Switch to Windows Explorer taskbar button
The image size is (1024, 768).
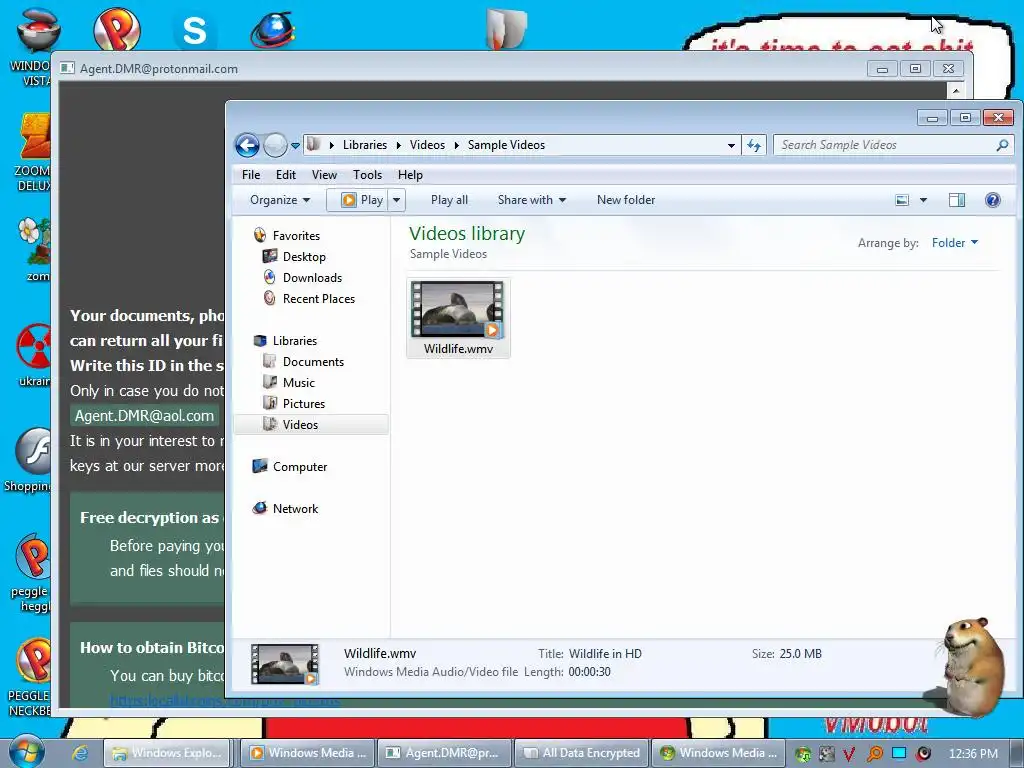click(168, 753)
